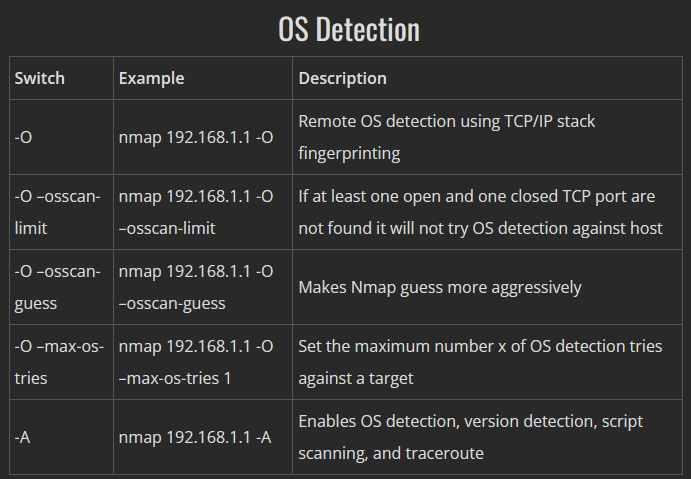Select the Switch column header
This screenshot has width=691, height=479.
tap(40, 78)
